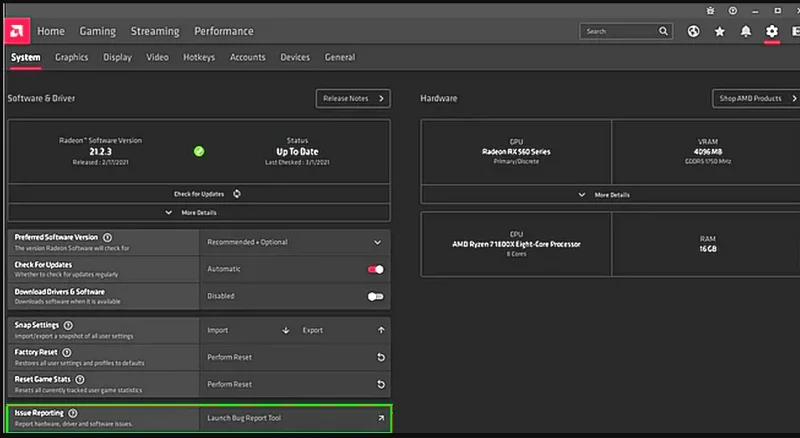Expand More Details under Hardware
The height and width of the screenshot is (438, 800).
pos(610,194)
